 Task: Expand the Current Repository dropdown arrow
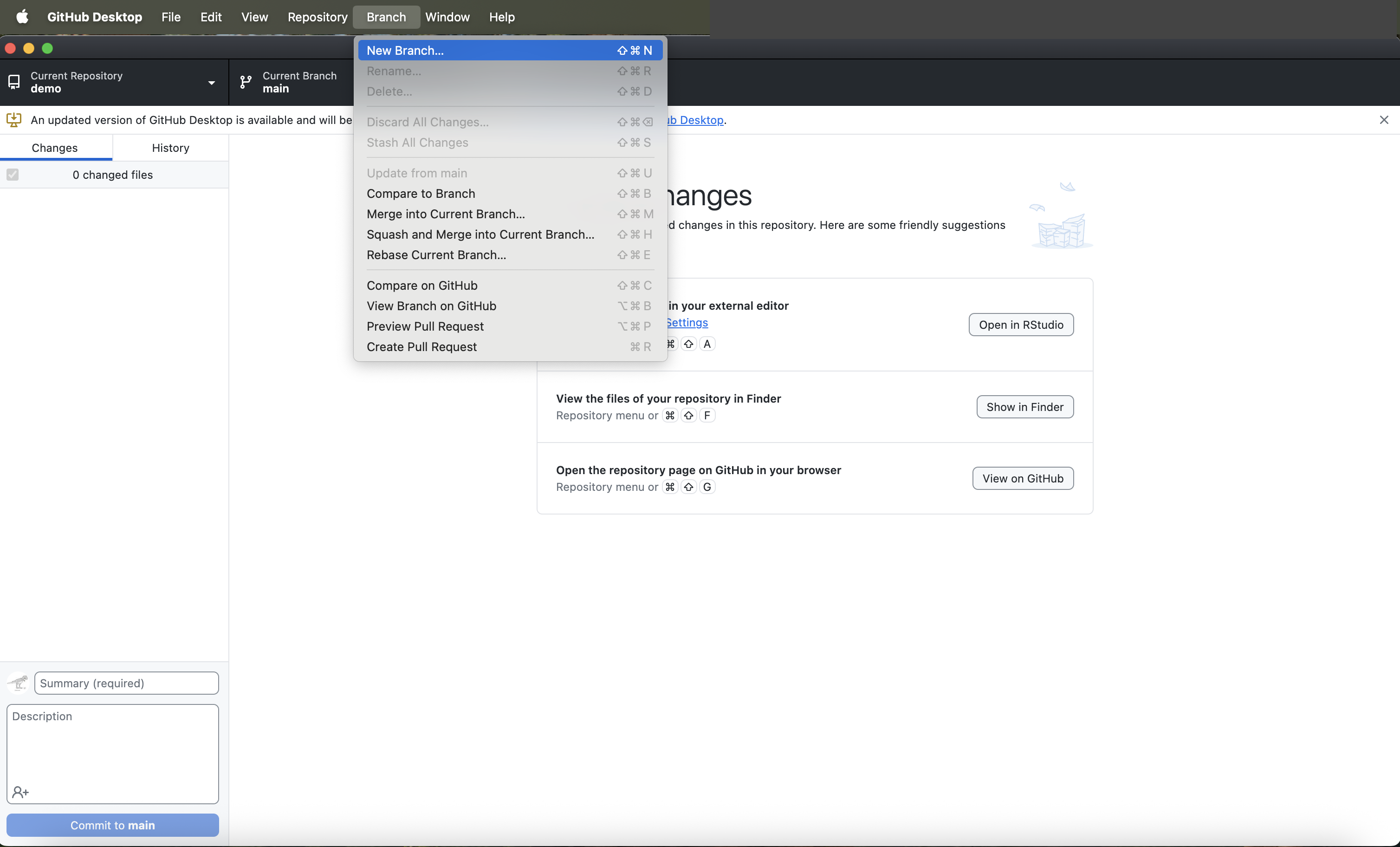tap(211, 83)
